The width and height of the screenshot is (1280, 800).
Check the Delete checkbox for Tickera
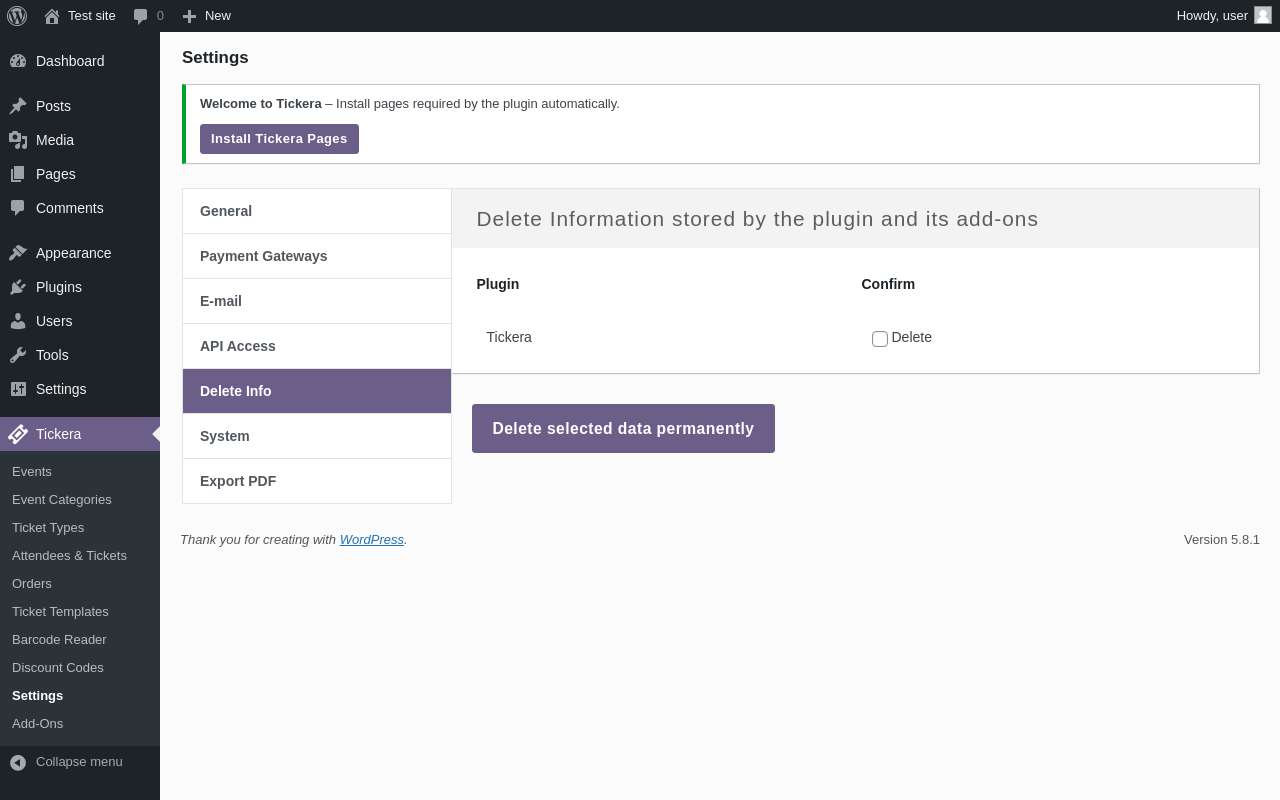point(880,339)
